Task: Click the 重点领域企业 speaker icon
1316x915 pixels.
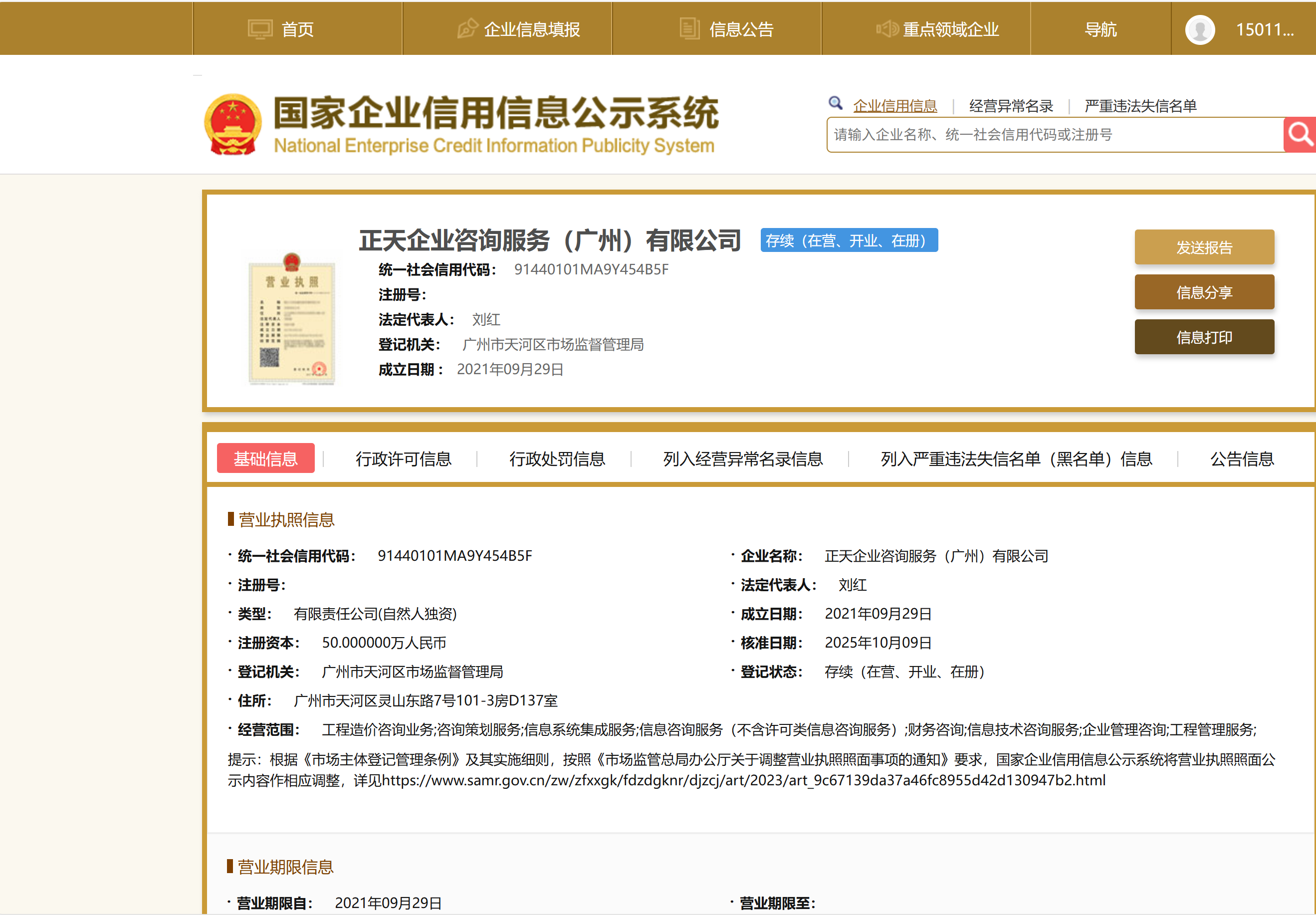Action: pyautogui.click(x=887, y=28)
